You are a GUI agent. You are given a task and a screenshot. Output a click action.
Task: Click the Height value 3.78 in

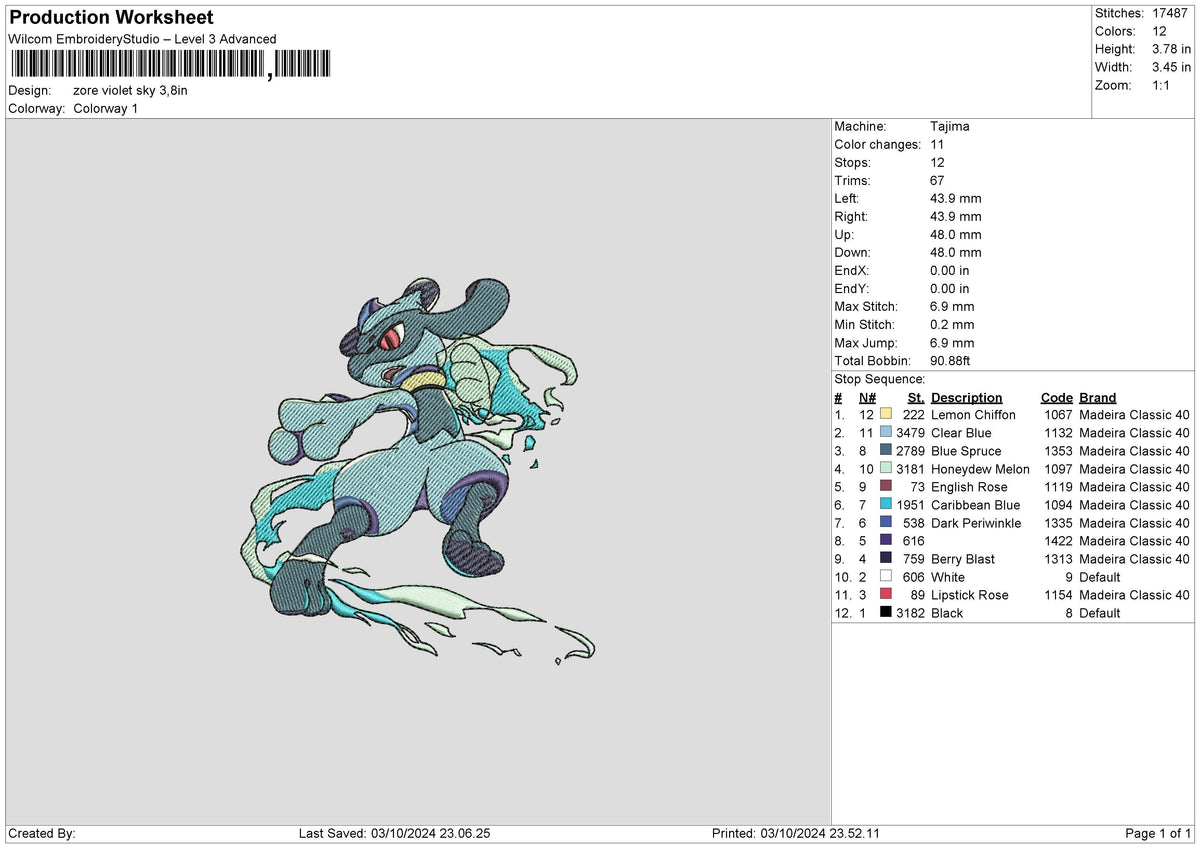coord(1171,49)
